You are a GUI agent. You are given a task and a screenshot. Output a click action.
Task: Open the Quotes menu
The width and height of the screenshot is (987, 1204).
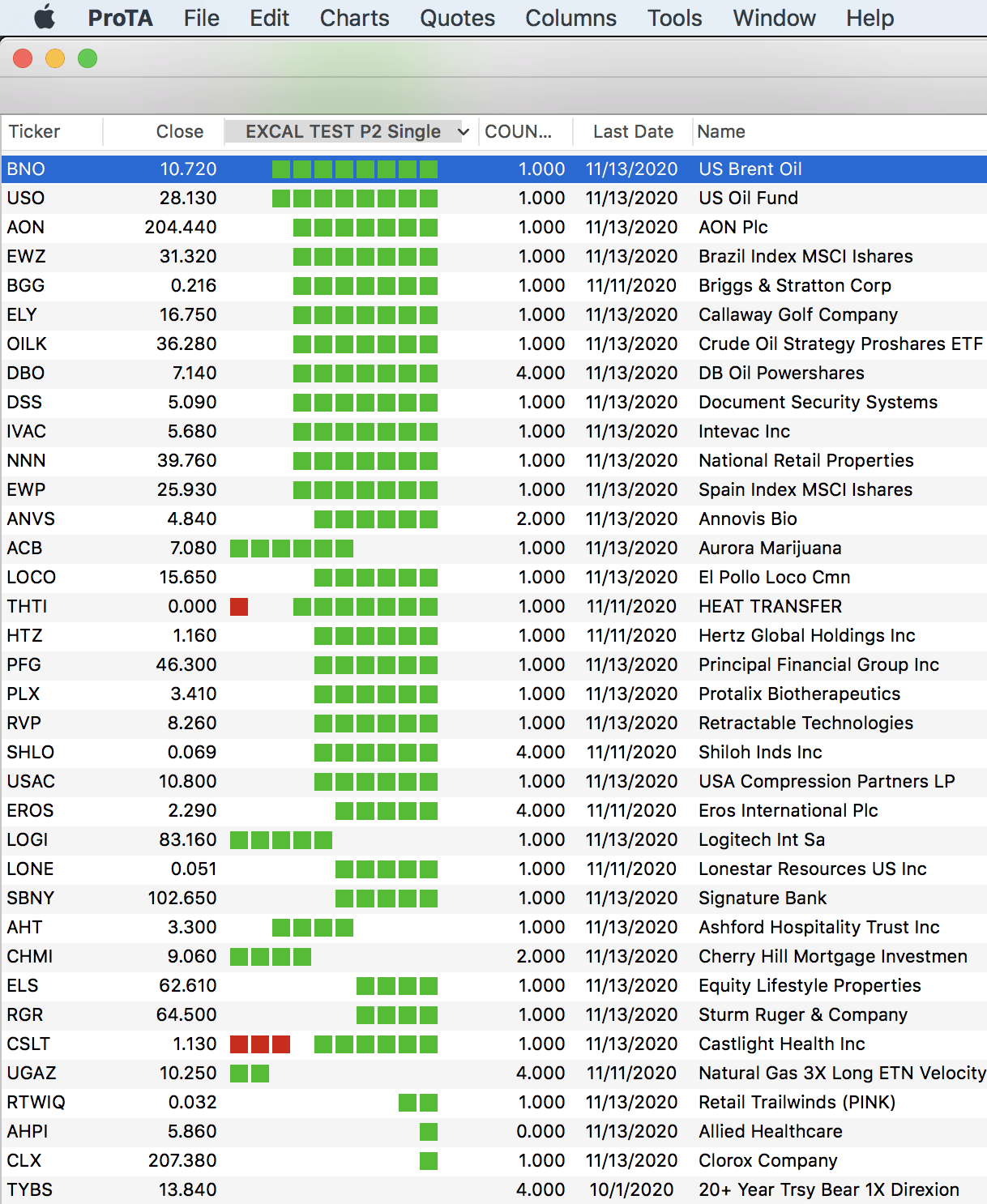pyautogui.click(x=457, y=18)
